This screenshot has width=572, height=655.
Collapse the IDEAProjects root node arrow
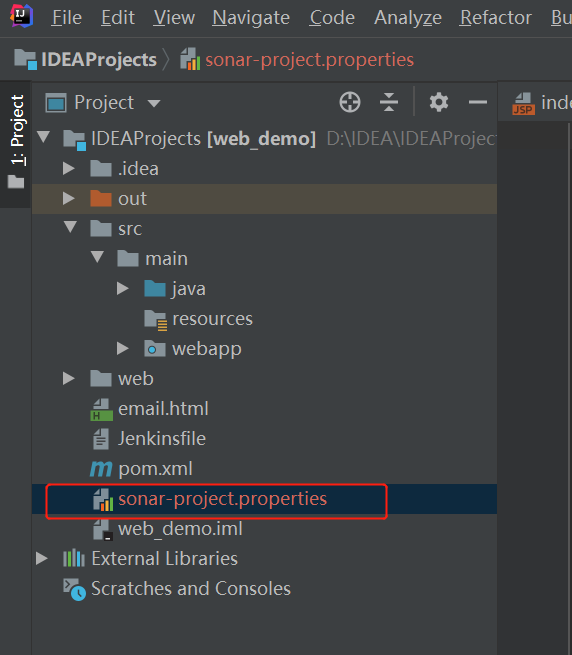43,137
